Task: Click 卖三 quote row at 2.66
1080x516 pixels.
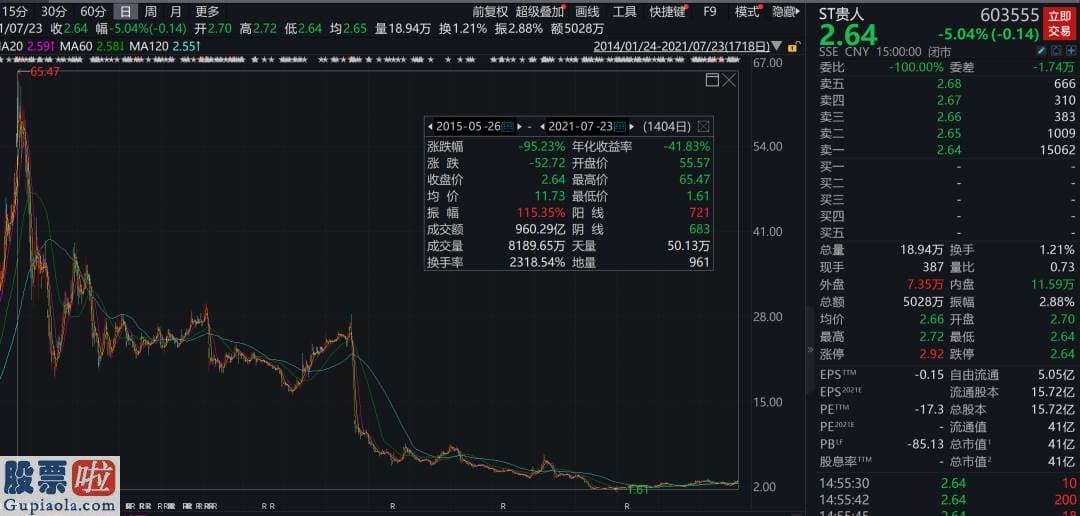Action: click(x=947, y=116)
